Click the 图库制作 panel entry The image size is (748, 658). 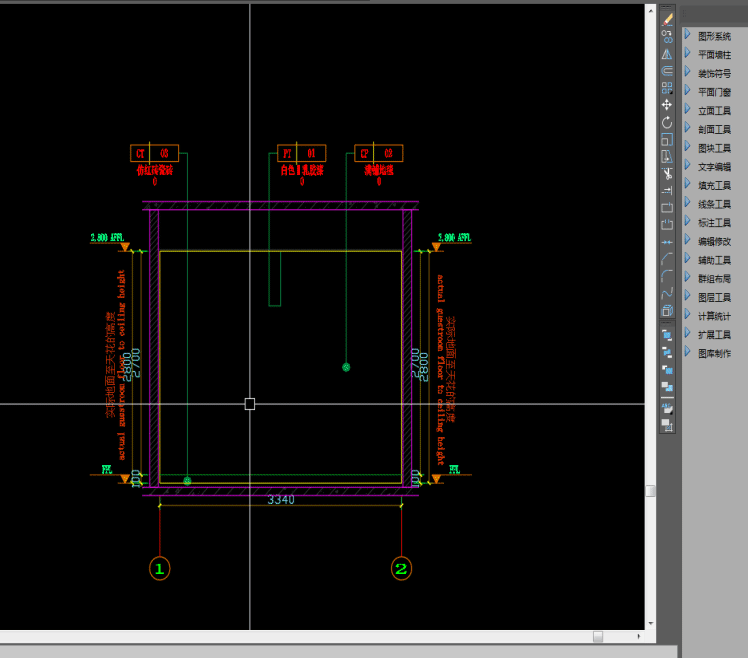714,354
